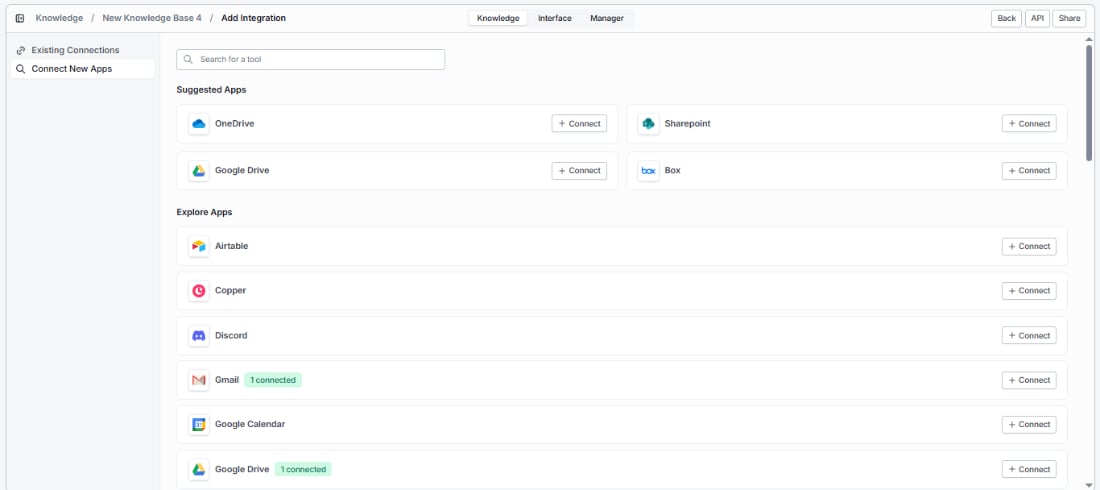Click the Airtable app icon
Viewport: 1100px width, 490px height.
tap(199, 246)
